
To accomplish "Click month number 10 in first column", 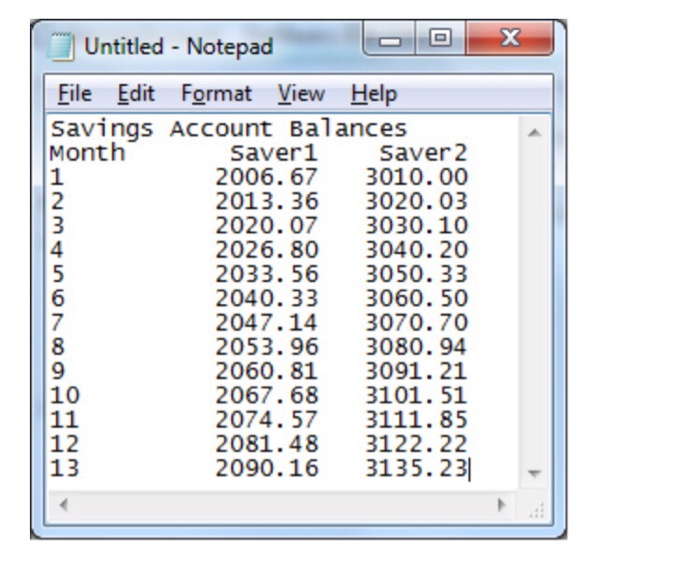I will (65, 396).
